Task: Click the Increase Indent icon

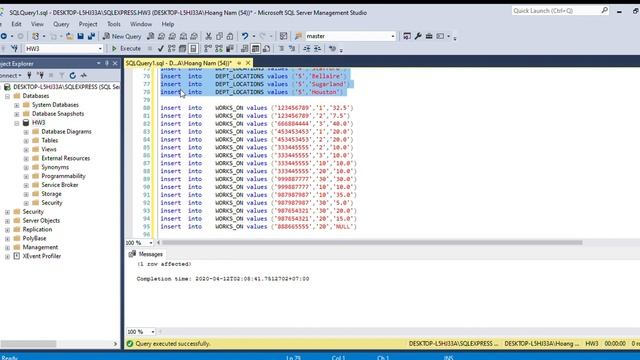Action: pyautogui.click(x=317, y=49)
